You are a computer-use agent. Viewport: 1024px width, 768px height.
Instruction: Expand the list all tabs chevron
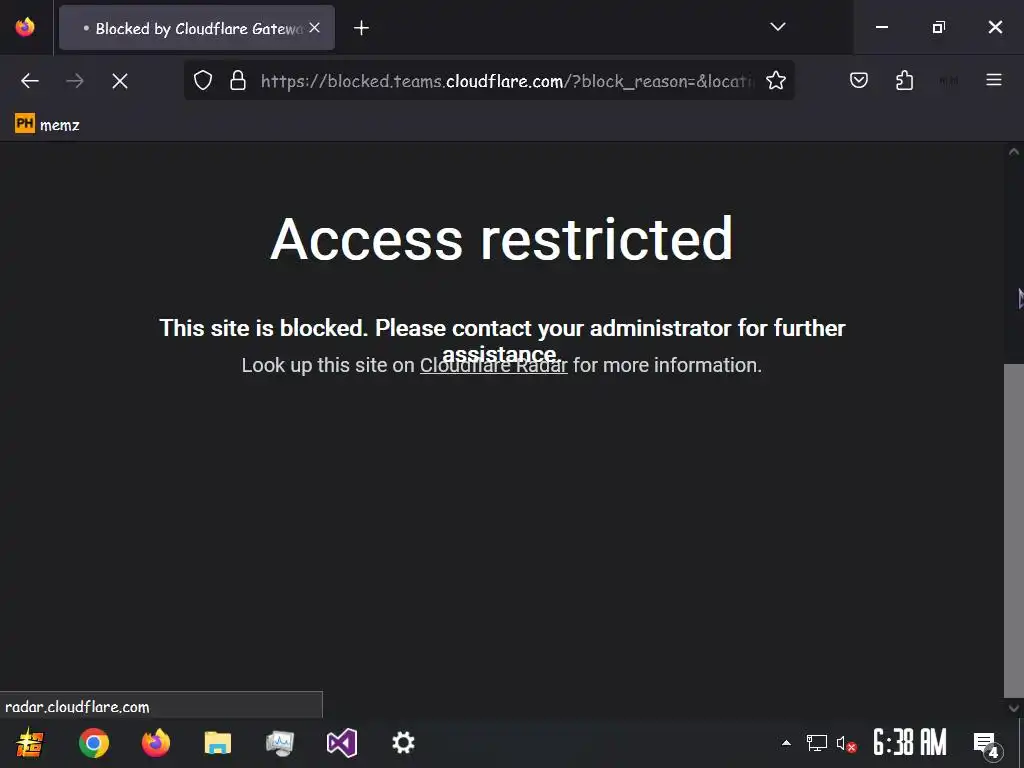pyautogui.click(x=777, y=27)
